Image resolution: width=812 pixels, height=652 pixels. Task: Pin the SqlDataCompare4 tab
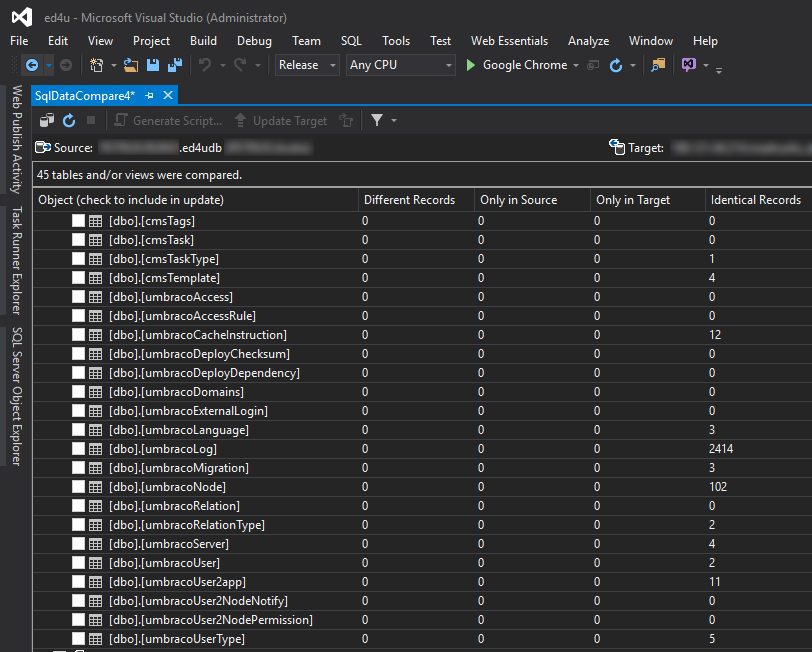[150, 96]
